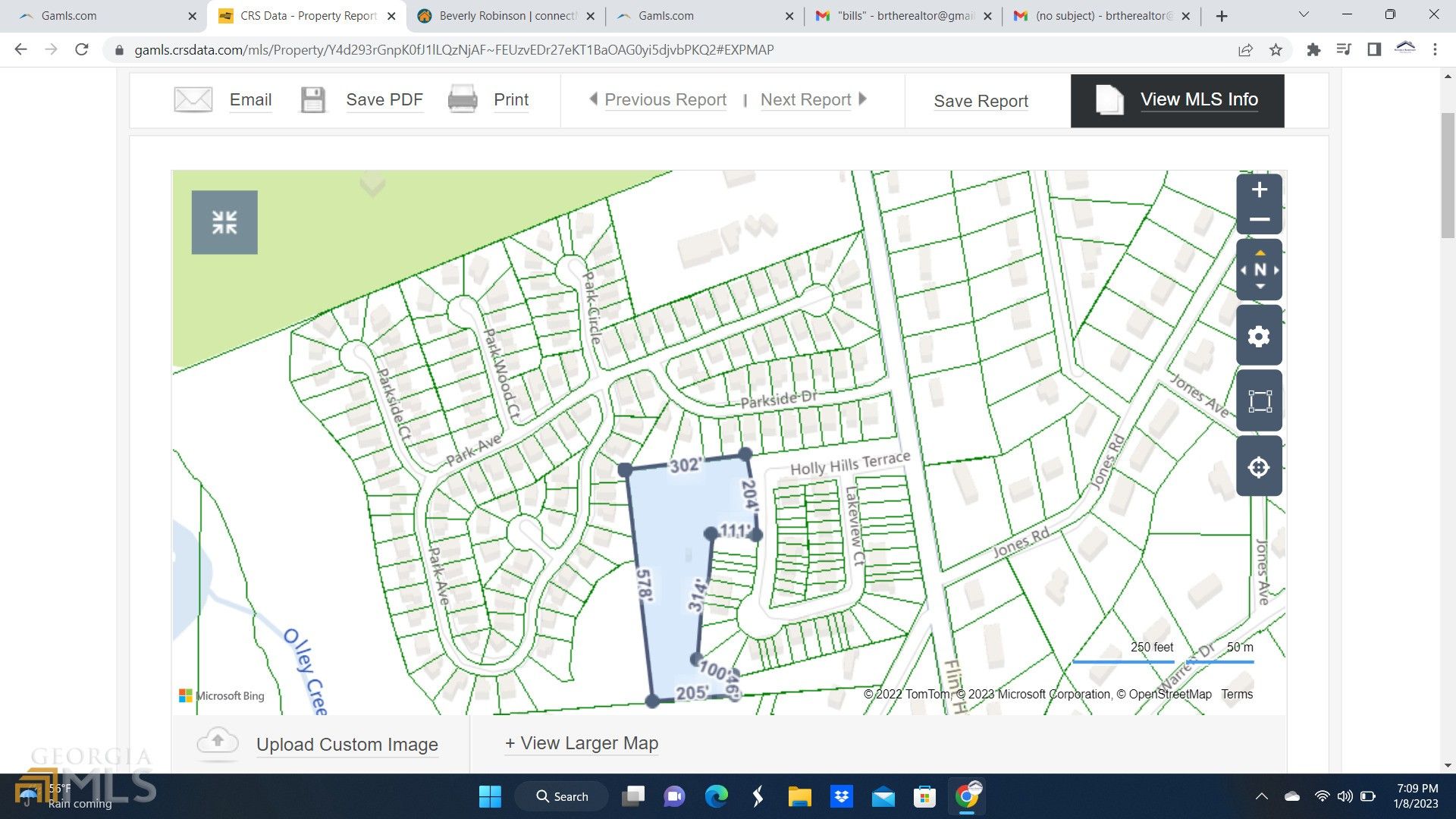Zoom out on the map
The image size is (1456, 819).
(1259, 218)
